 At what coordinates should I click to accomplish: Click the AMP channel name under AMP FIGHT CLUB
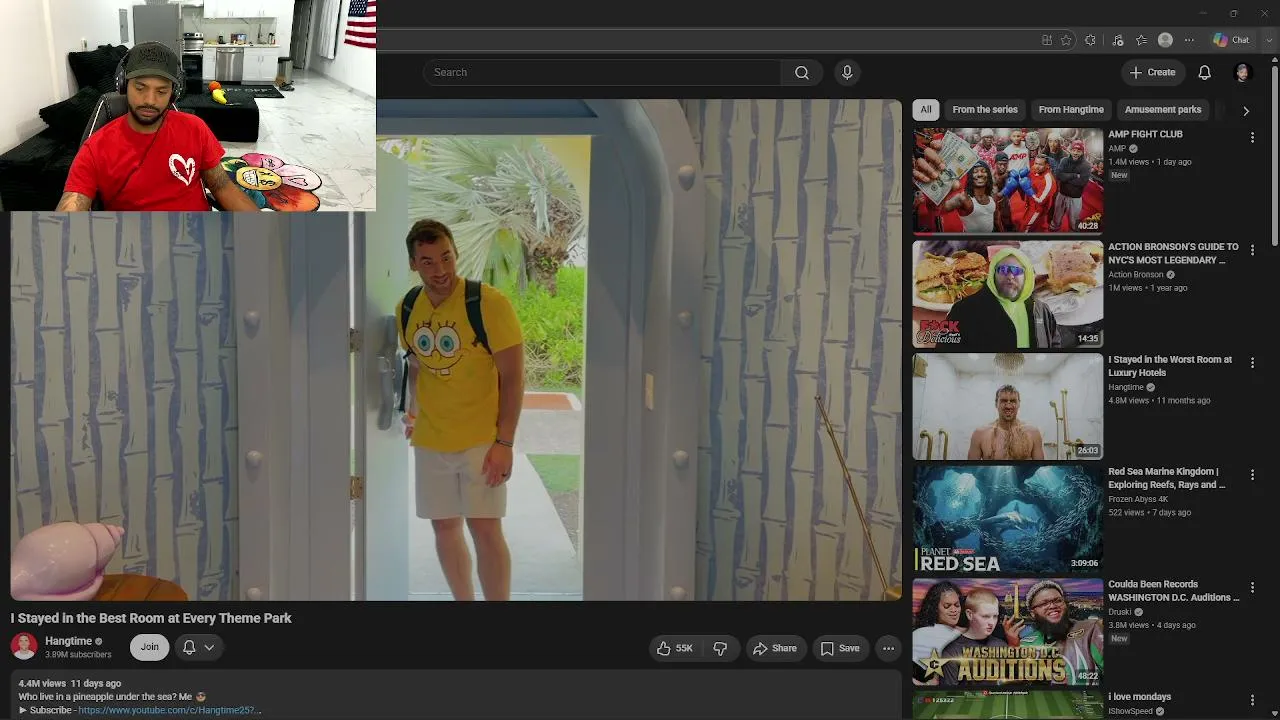[x=1117, y=149]
